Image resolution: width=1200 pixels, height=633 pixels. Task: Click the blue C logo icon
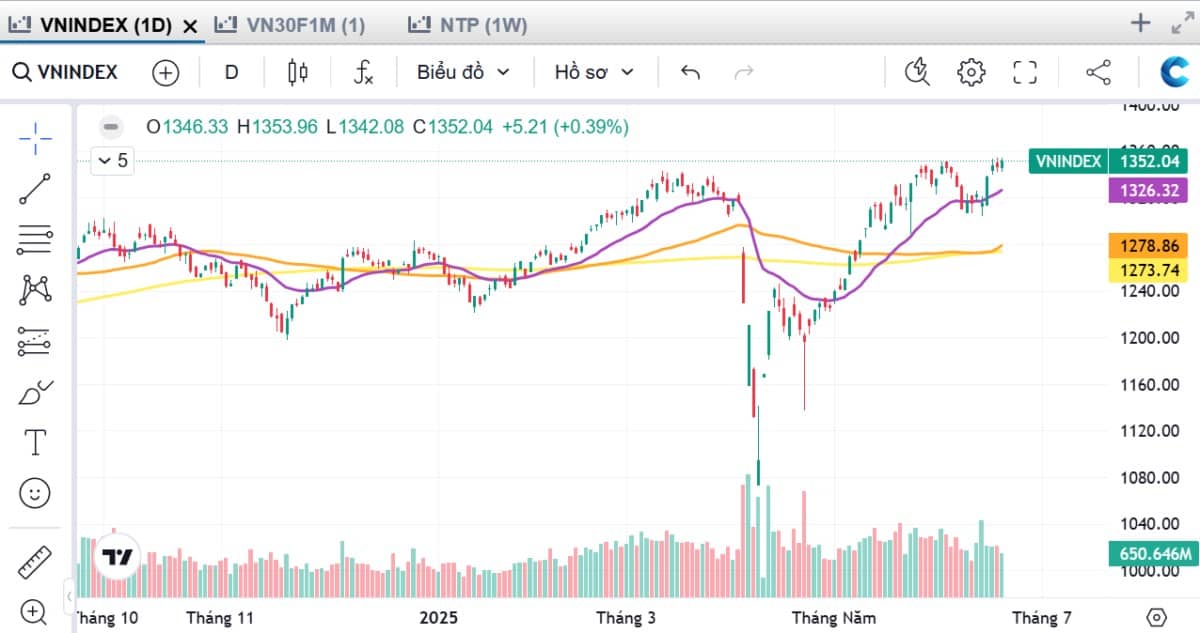[1174, 71]
